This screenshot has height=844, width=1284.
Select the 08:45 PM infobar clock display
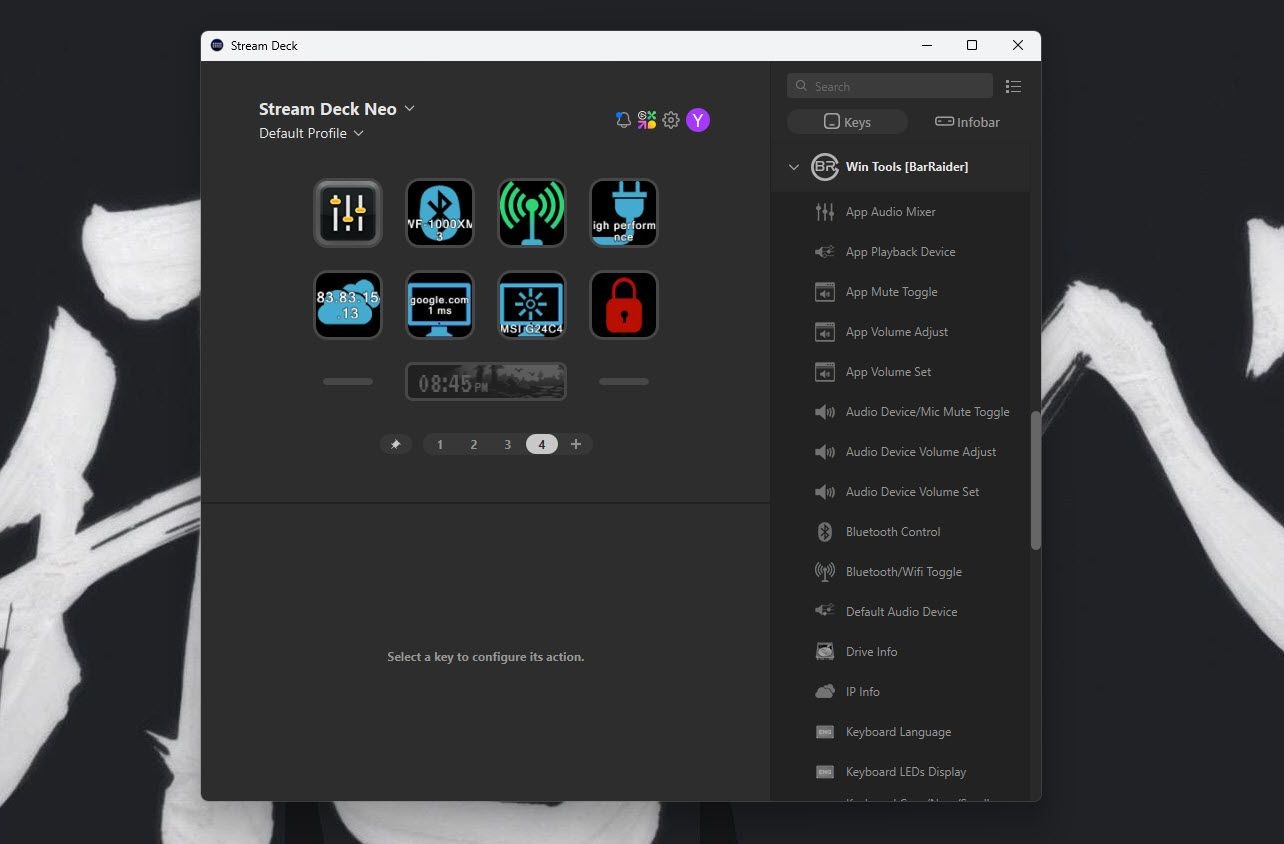click(x=486, y=382)
